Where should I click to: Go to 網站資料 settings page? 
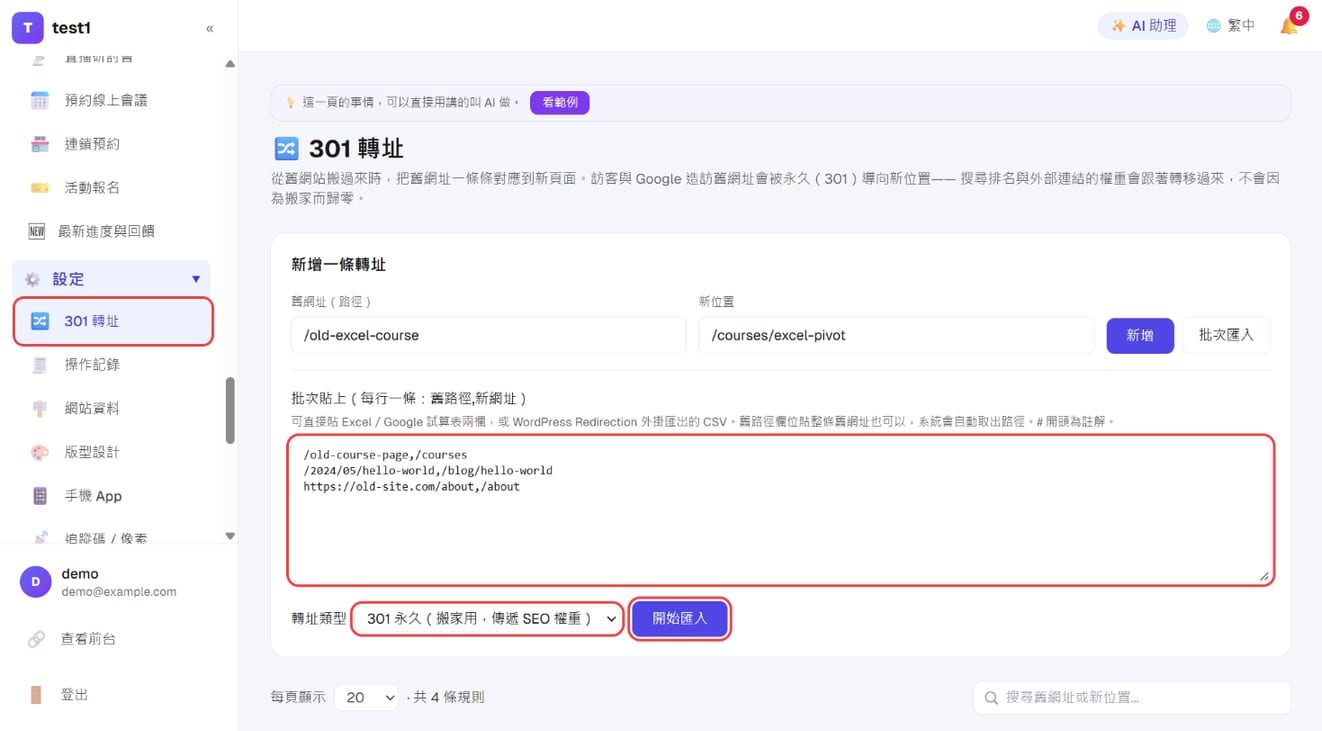112,408
